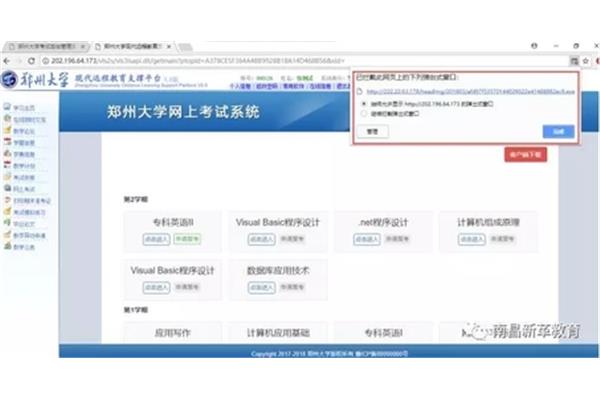This screenshot has width=600, height=400.
Task: Click the blue 完成 button in pop-up dialog
Action: [x=558, y=131]
